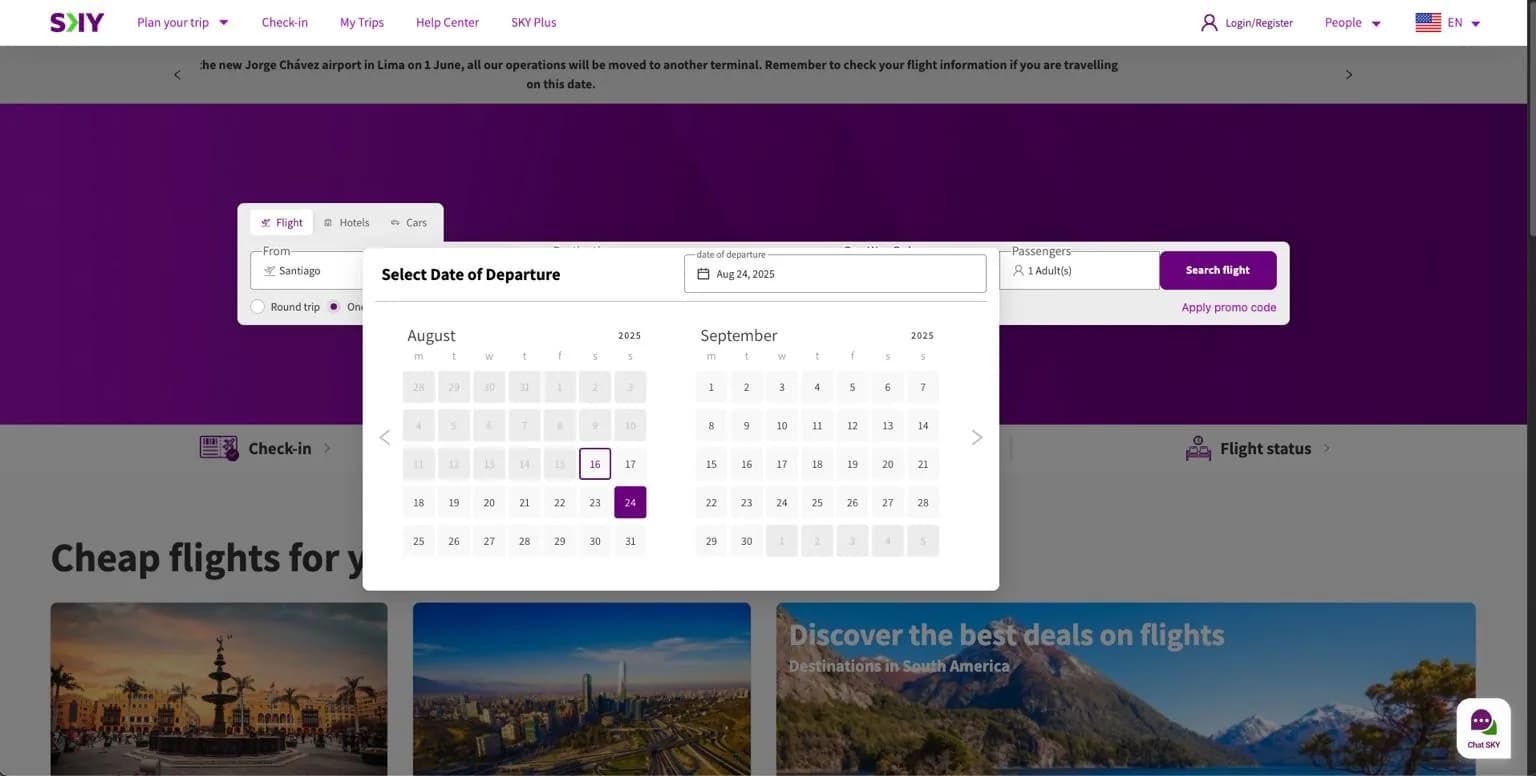Click Flight status heading text
This screenshot has height=776, width=1536.
[1265, 448]
